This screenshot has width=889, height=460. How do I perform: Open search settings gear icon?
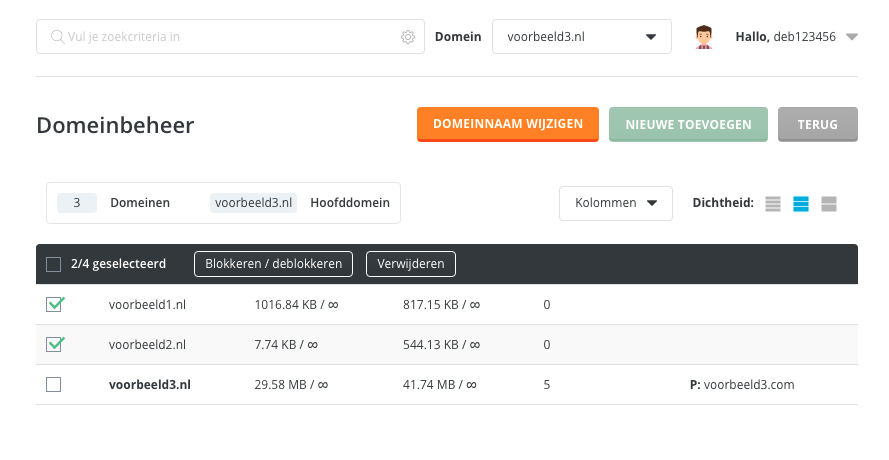point(408,37)
